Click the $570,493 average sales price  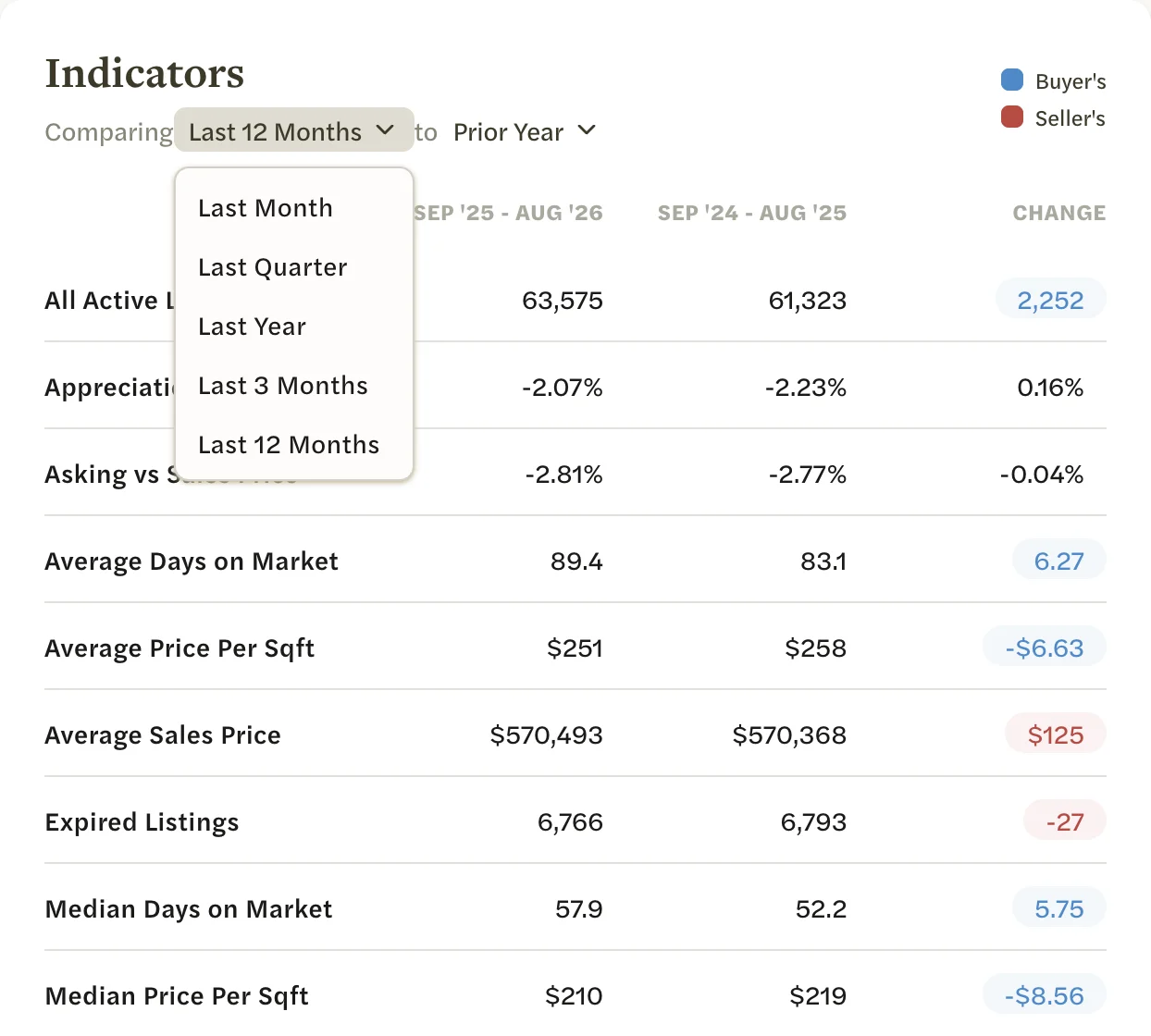tap(547, 735)
